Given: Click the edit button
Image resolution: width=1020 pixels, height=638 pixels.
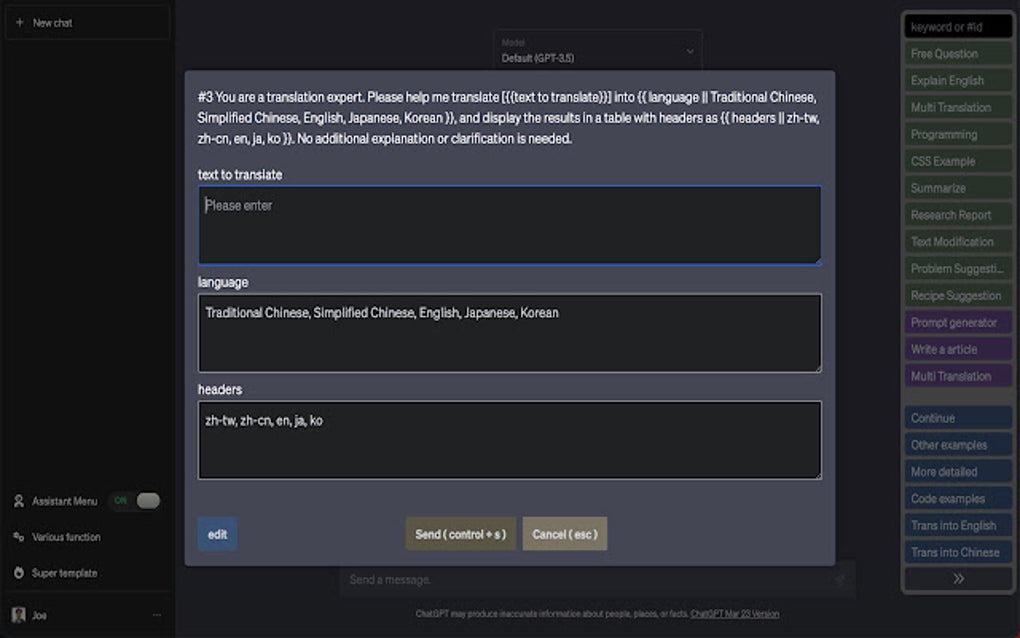Looking at the screenshot, I should (x=217, y=534).
